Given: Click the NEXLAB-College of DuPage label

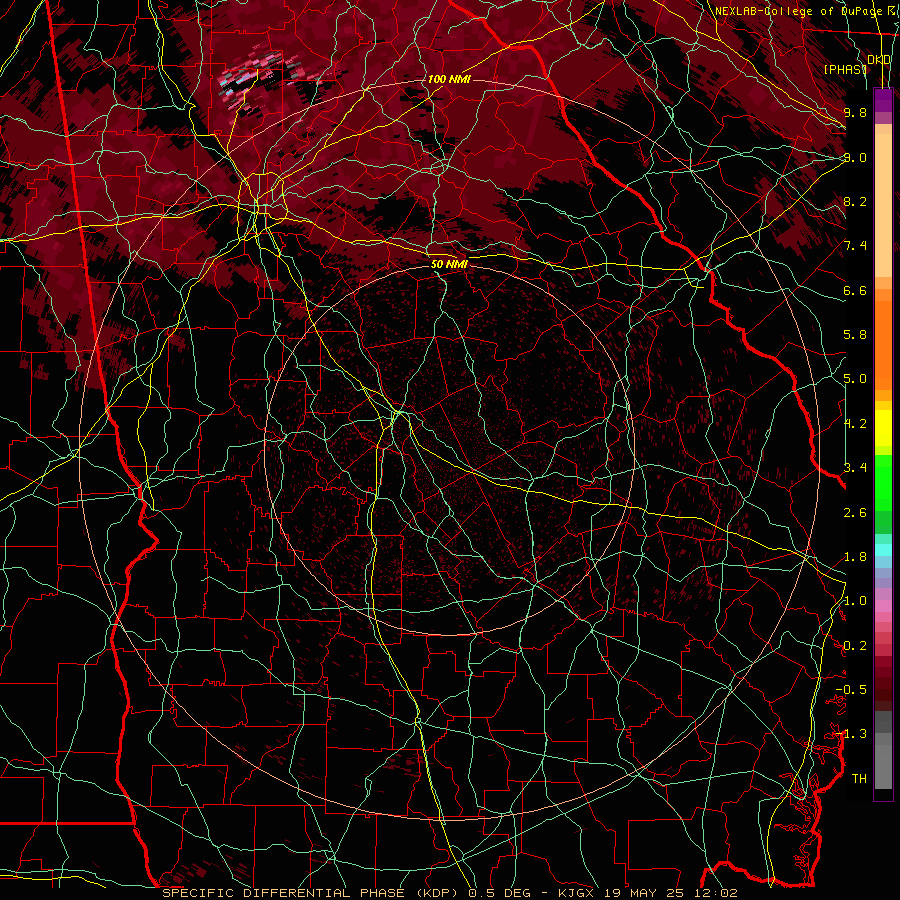Looking at the screenshot, I should click(798, 11).
